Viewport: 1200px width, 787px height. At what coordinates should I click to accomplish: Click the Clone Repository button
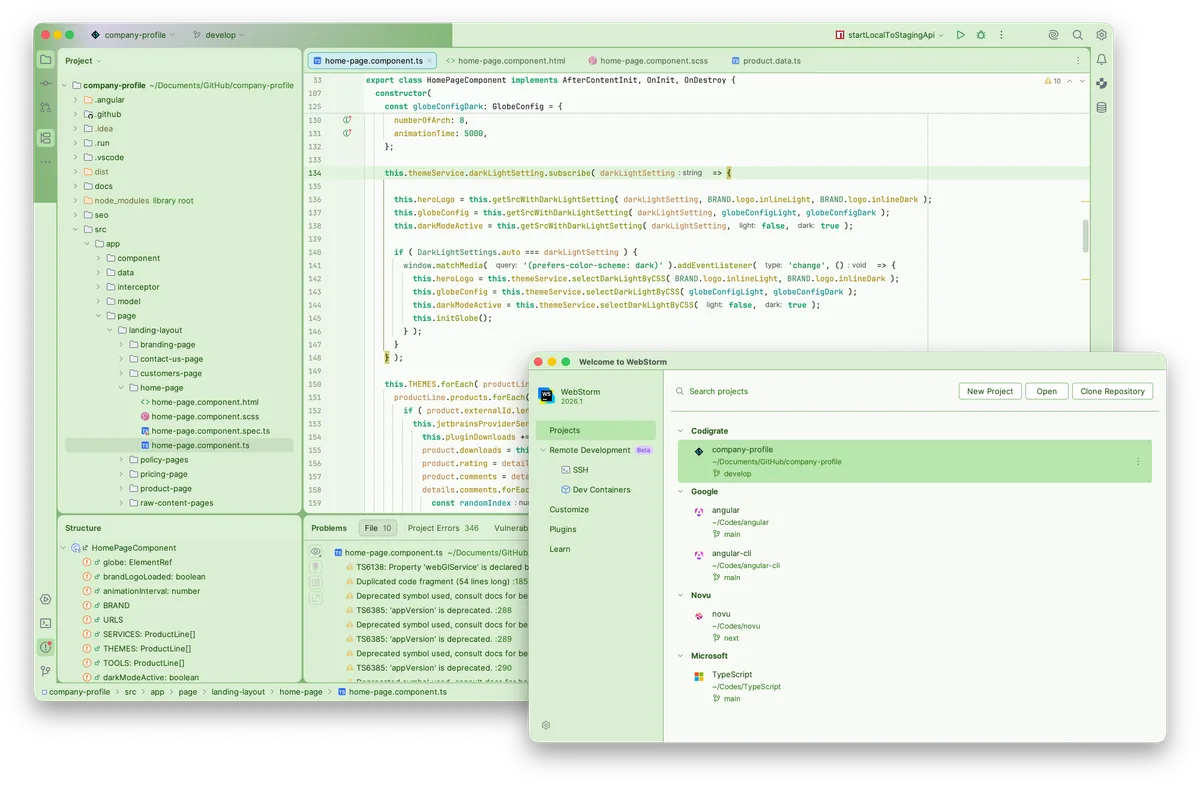pyautogui.click(x=1112, y=391)
